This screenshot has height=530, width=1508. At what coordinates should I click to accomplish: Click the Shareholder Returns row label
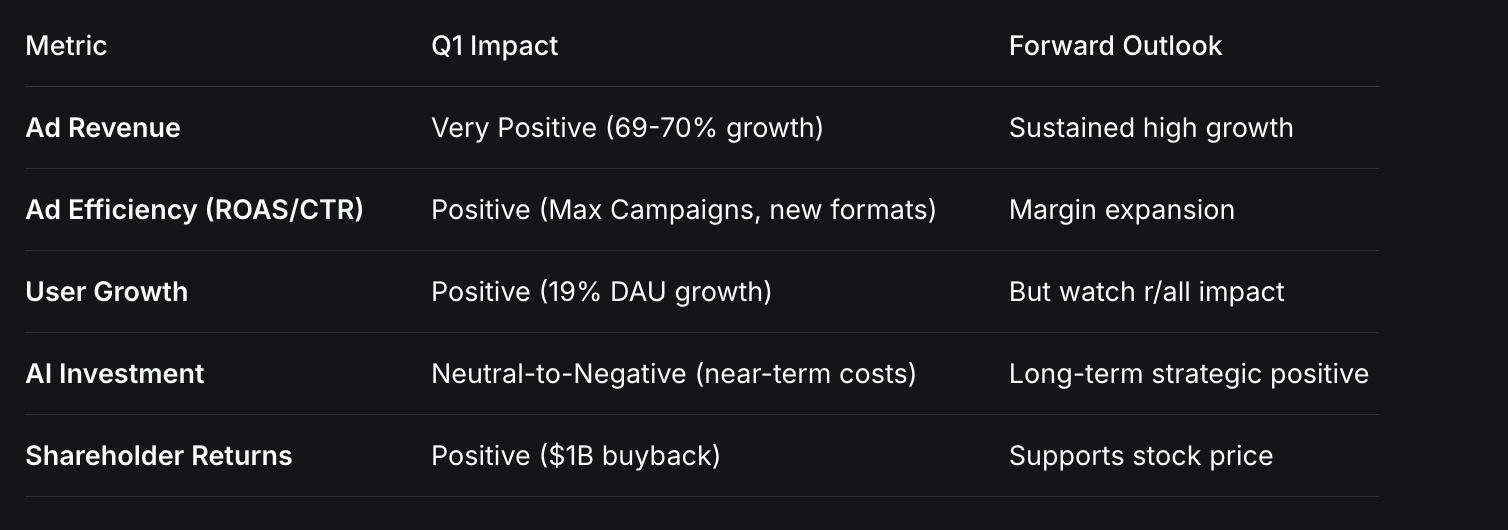click(x=158, y=456)
